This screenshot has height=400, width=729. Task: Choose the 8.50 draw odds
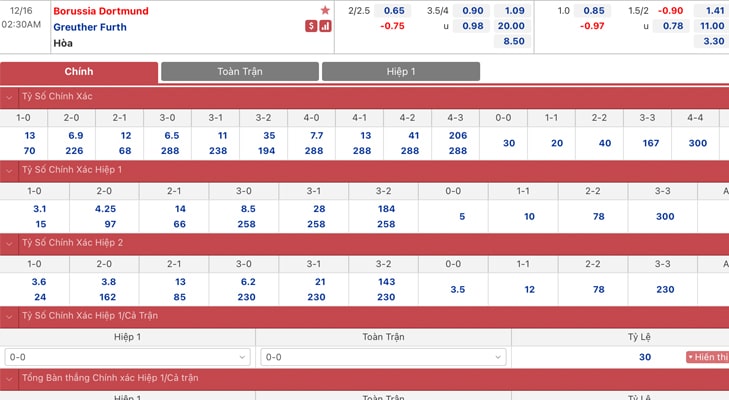[x=514, y=41]
